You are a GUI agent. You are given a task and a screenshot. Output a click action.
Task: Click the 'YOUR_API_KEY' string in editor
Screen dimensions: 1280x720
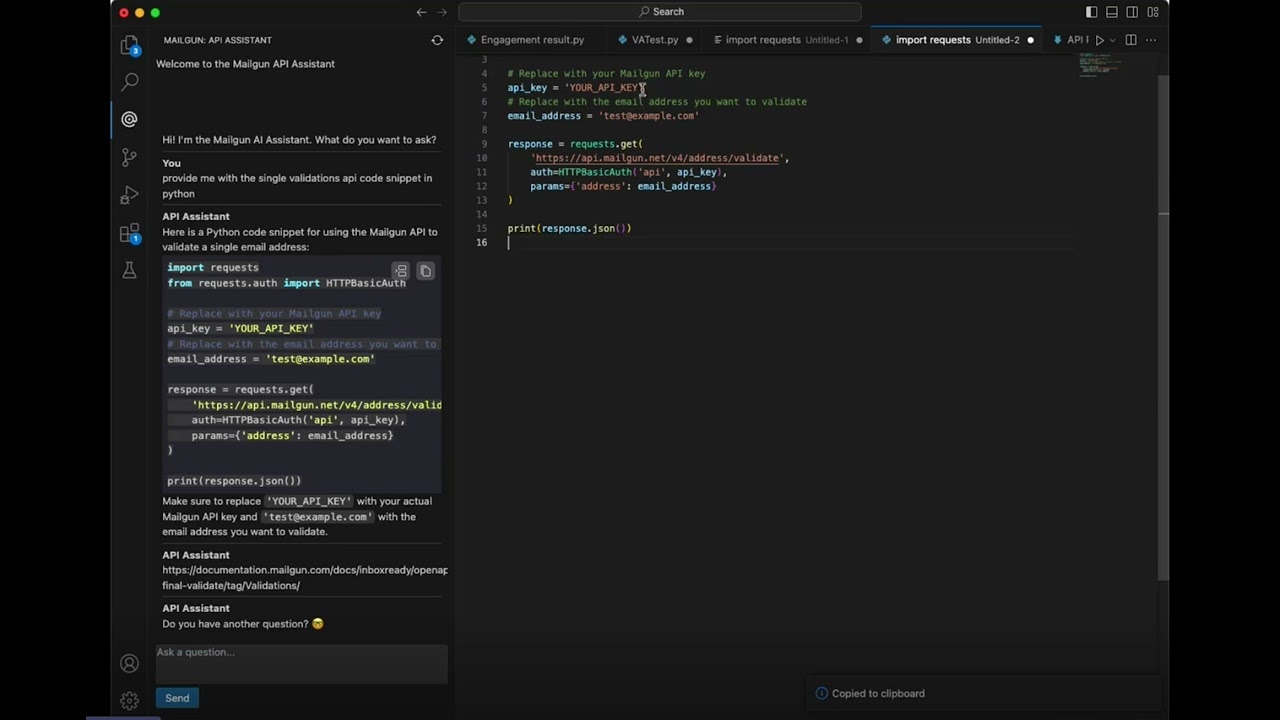tap(604, 88)
